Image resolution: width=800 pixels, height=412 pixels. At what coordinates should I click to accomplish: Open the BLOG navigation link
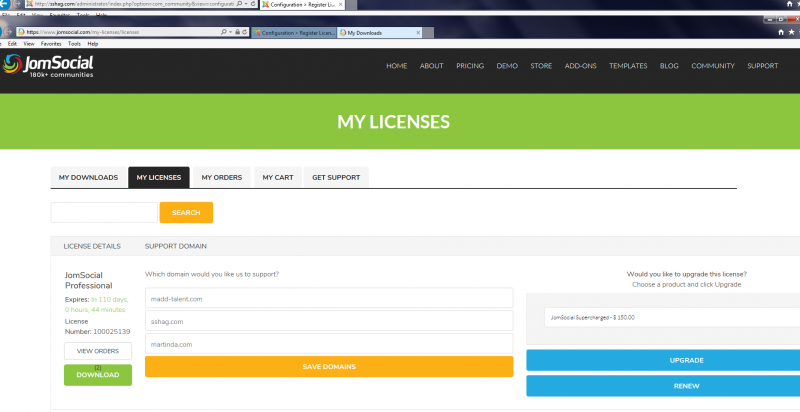coord(669,66)
